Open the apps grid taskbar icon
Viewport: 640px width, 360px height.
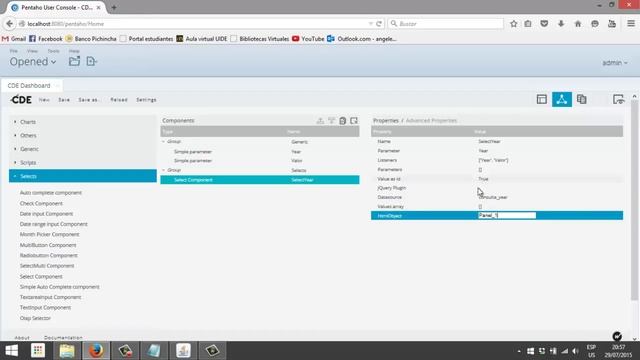click(x=38, y=351)
